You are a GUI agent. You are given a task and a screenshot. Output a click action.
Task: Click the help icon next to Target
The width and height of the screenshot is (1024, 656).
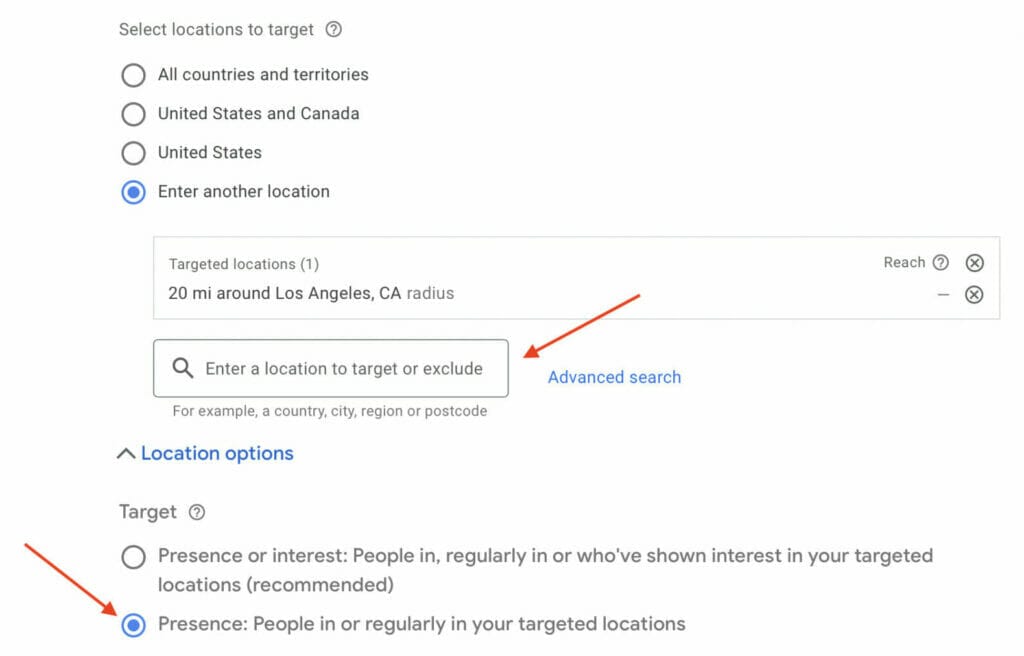pos(197,512)
